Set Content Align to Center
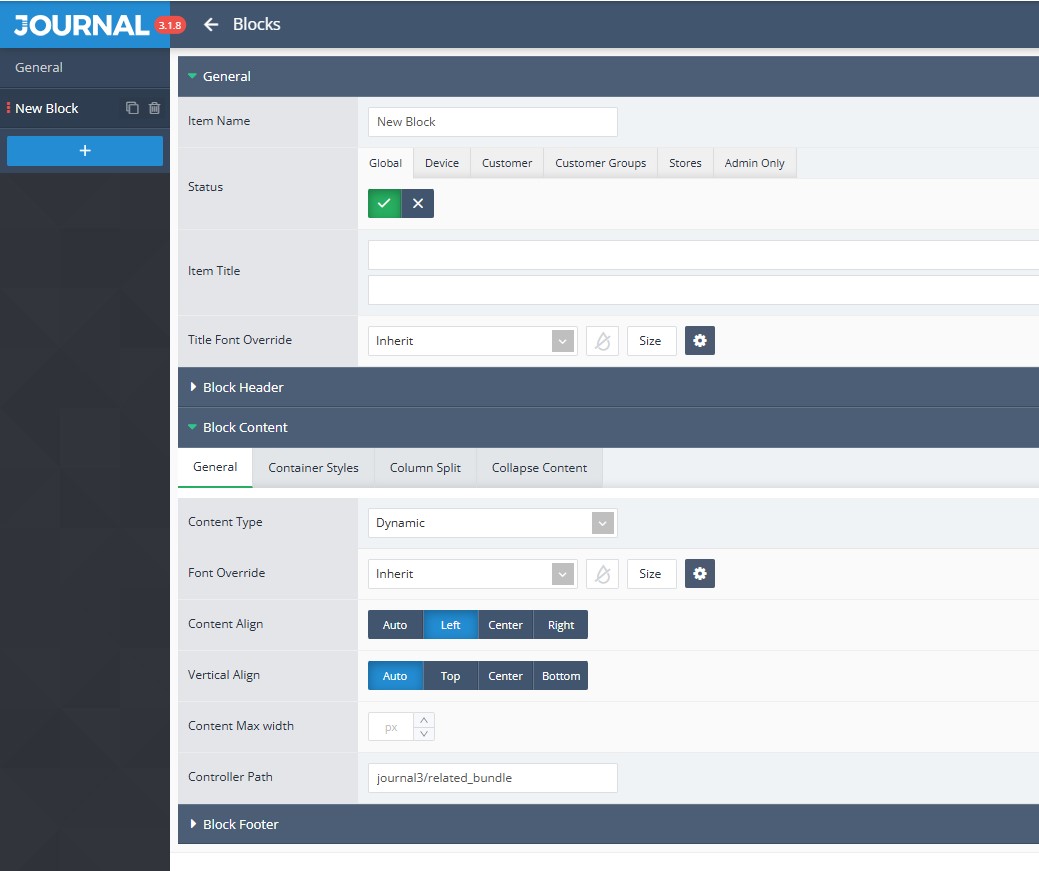Viewport: 1039px width, 871px height. pos(505,625)
